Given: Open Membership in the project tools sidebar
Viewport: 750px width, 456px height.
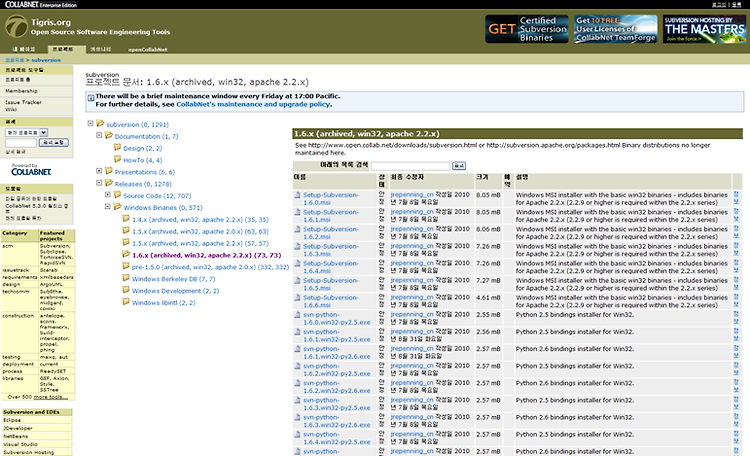Looking at the screenshot, I should 21,91.
